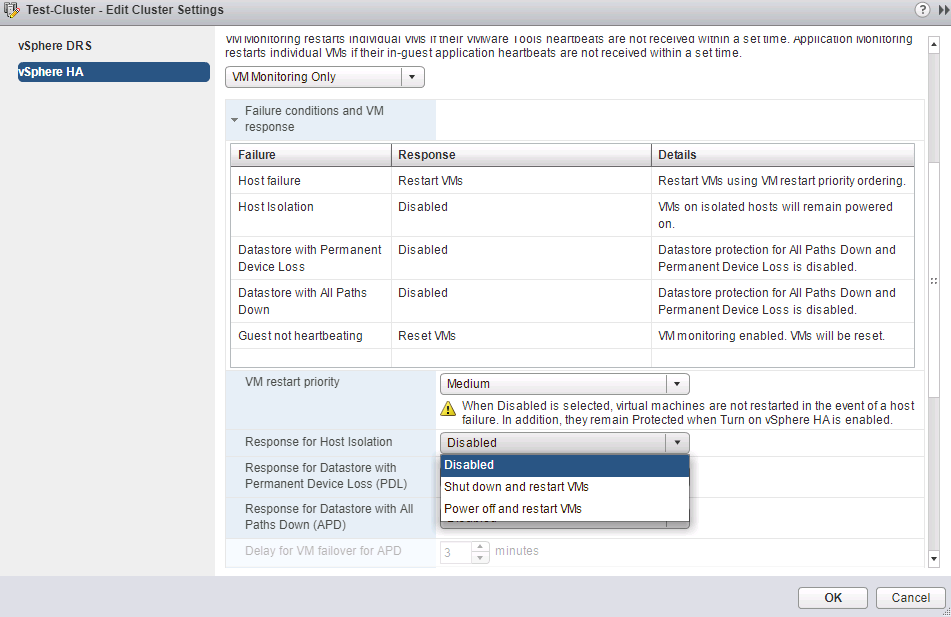Click the Response column header
Image resolution: width=951 pixels, height=617 pixels.
521,155
